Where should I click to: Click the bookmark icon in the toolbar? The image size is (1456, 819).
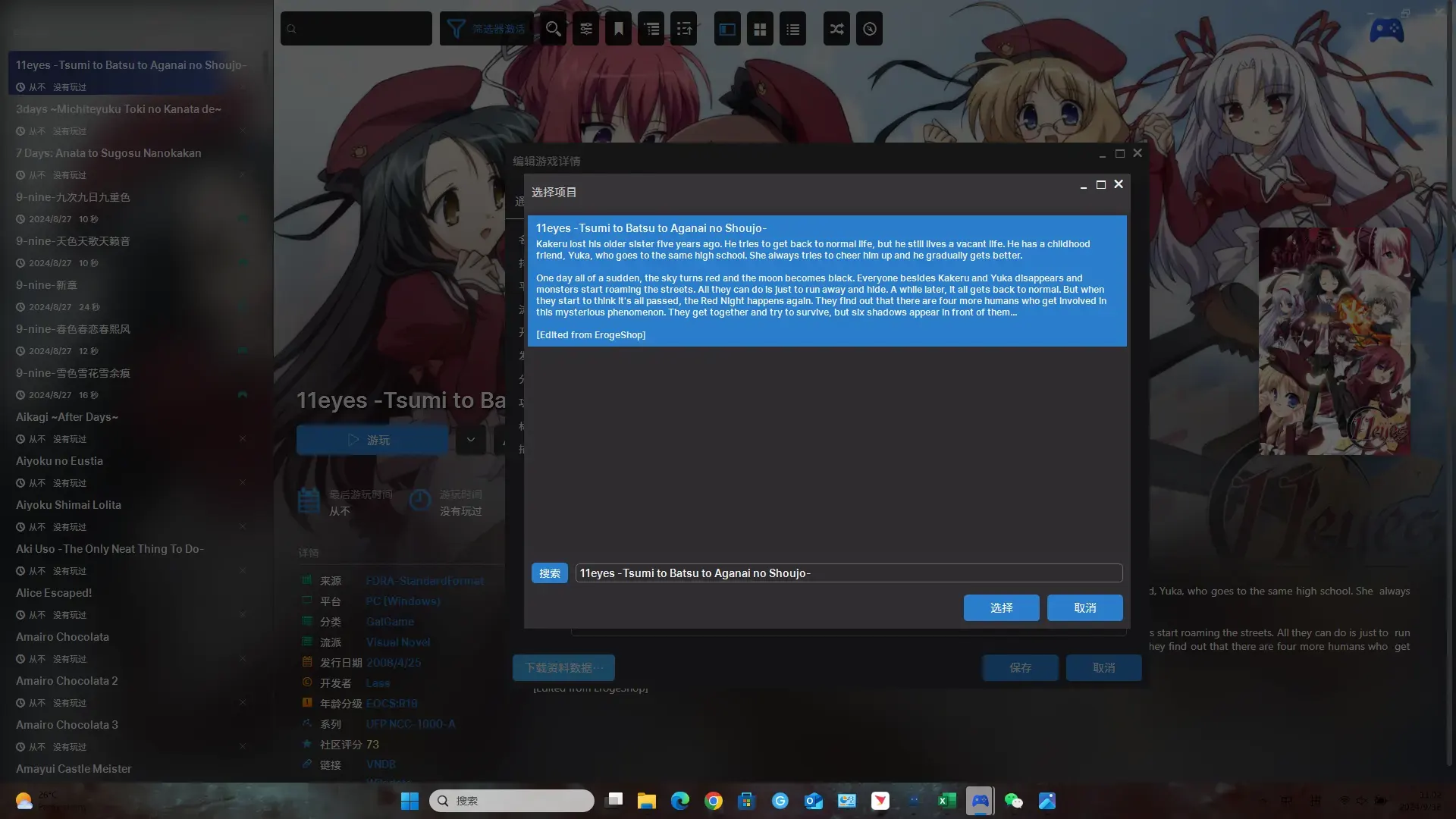[619, 29]
